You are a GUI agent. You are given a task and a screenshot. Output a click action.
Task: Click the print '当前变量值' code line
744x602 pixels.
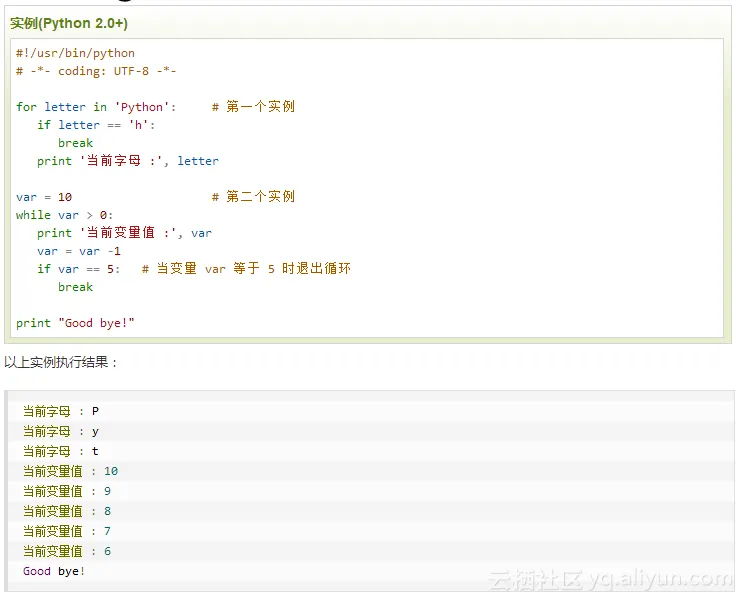124,233
